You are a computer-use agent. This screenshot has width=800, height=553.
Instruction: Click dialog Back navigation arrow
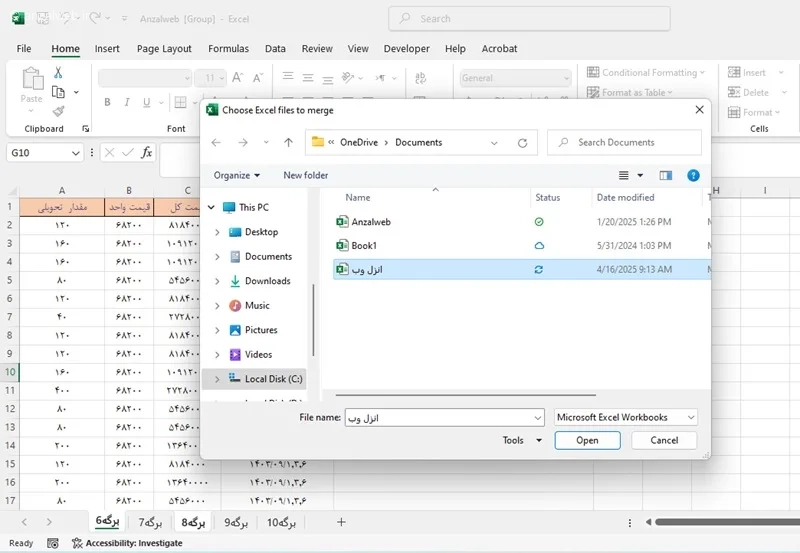click(x=216, y=143)
